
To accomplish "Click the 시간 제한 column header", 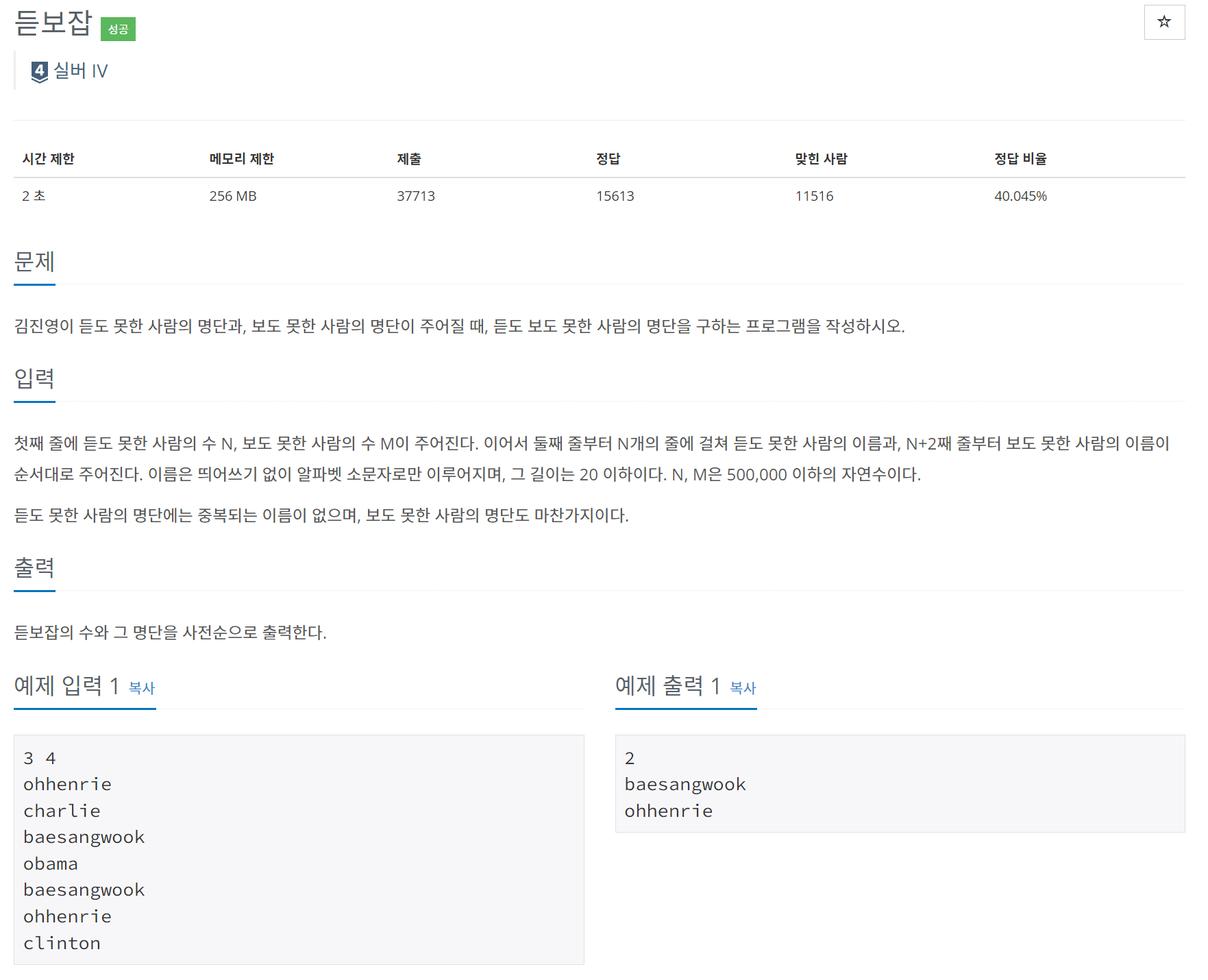I will [x=48, y=158].
